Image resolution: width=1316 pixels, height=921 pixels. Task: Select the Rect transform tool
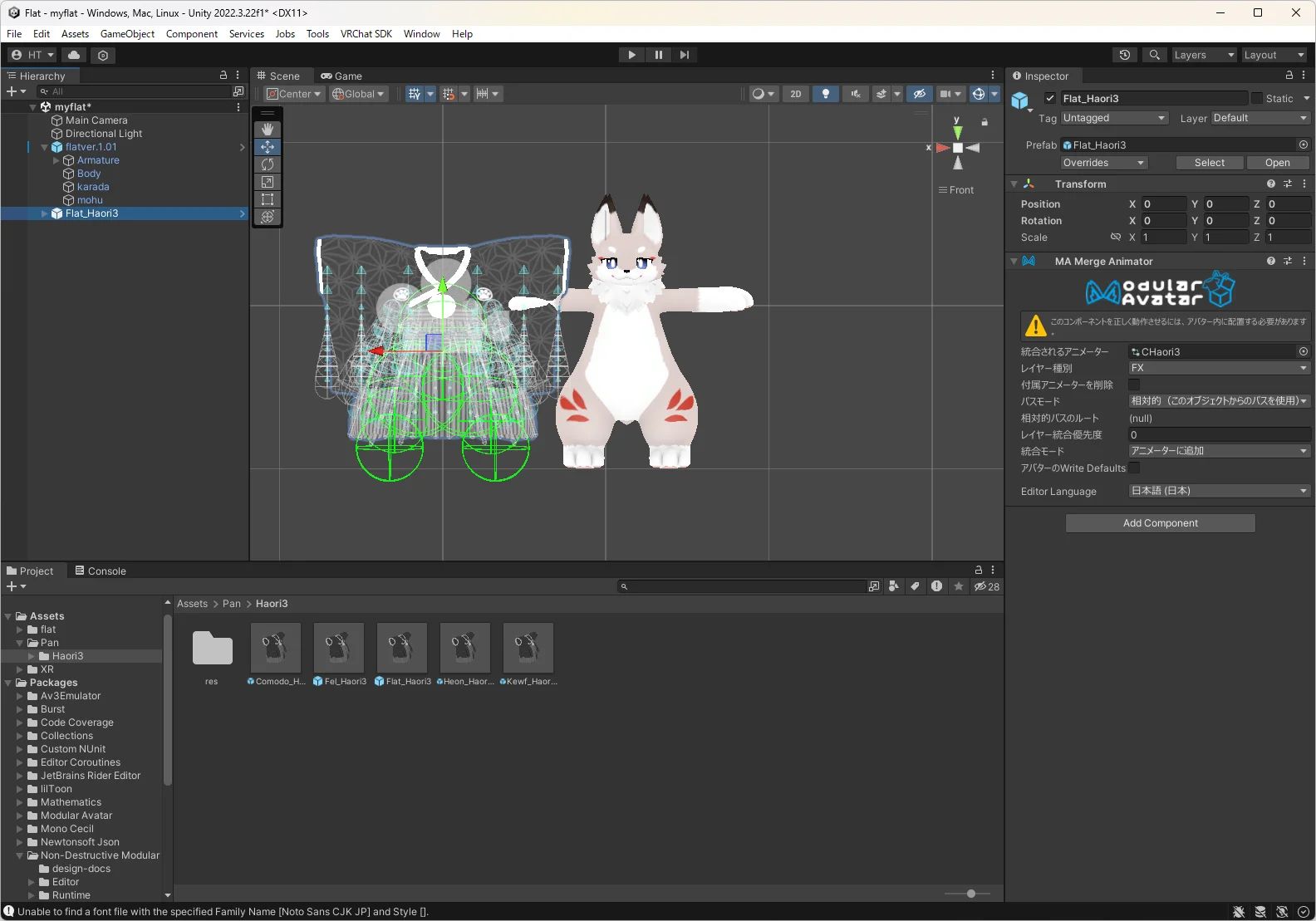267,199
